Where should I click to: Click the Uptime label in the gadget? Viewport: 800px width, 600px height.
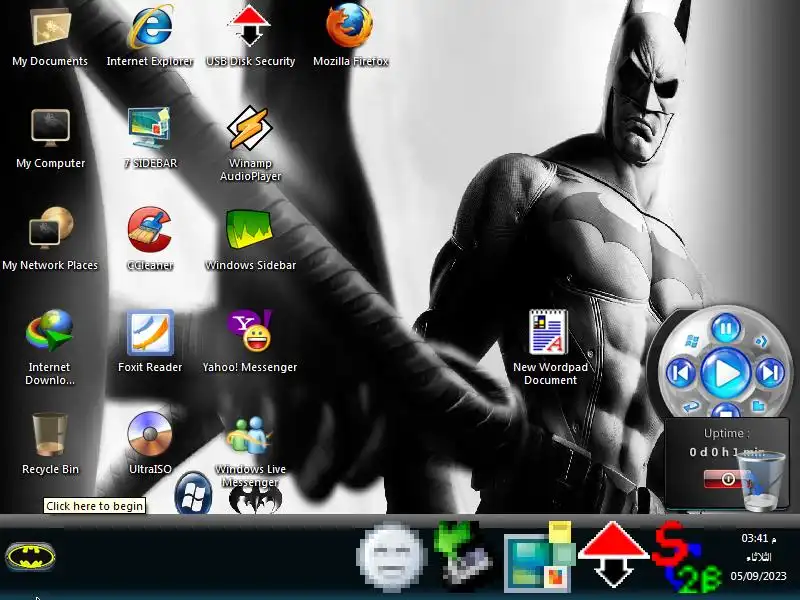point(727,433)
